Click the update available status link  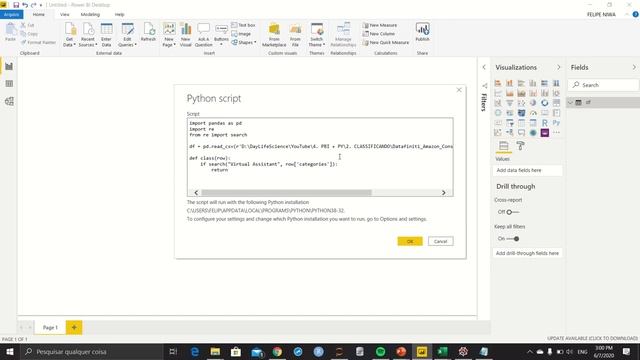[x=592, y=338]
